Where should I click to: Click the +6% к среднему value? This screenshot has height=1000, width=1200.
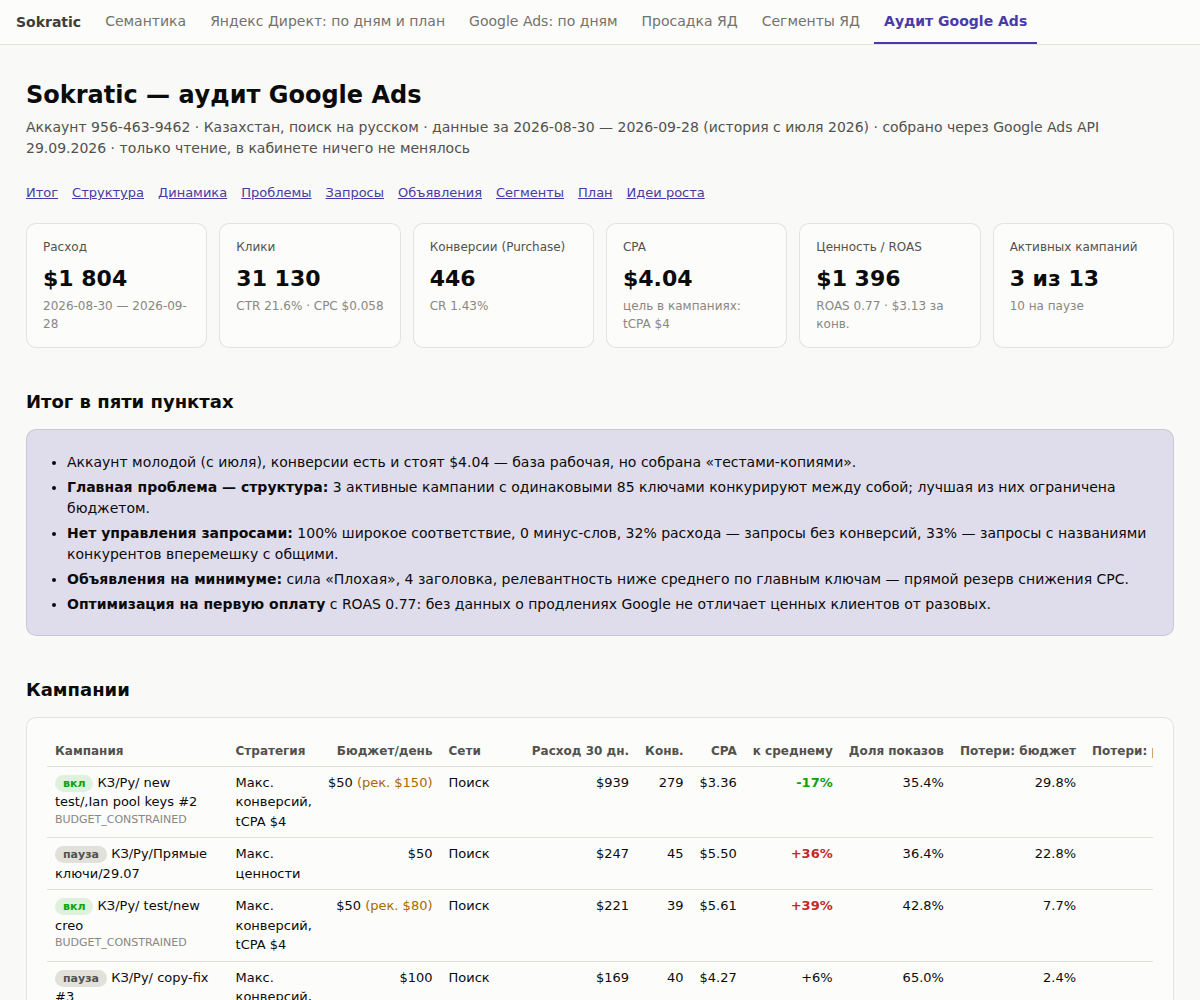coord(816,977)
